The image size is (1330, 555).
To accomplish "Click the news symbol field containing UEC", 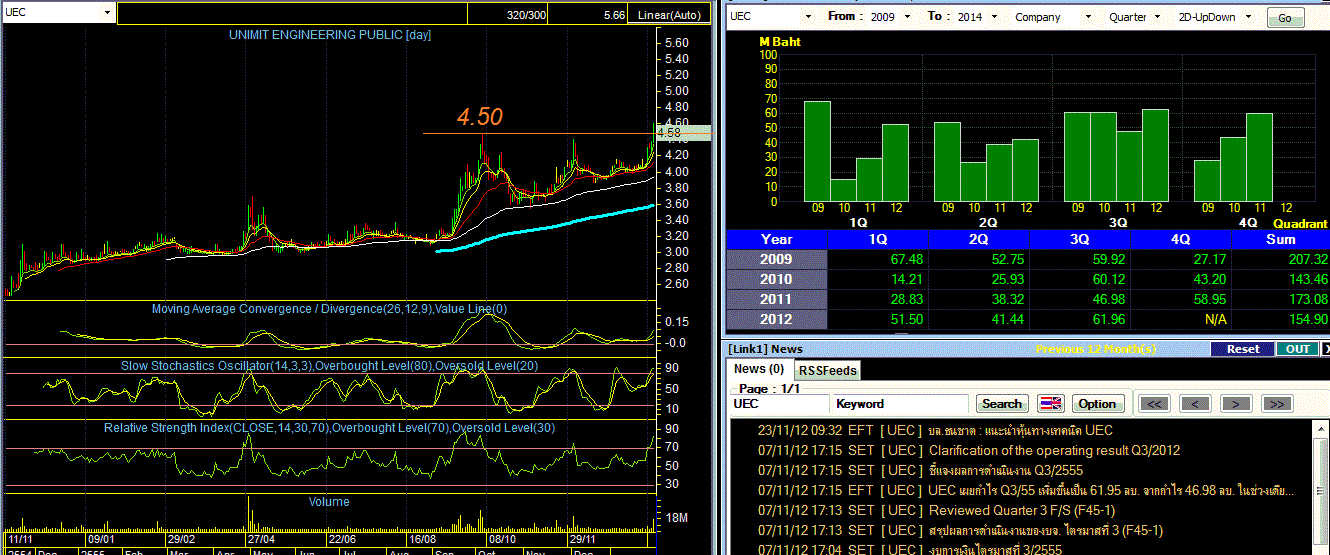I will tap(780, 404).
